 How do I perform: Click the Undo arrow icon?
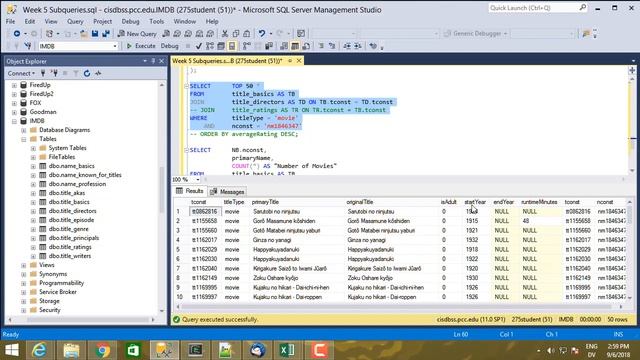(262, 33)
